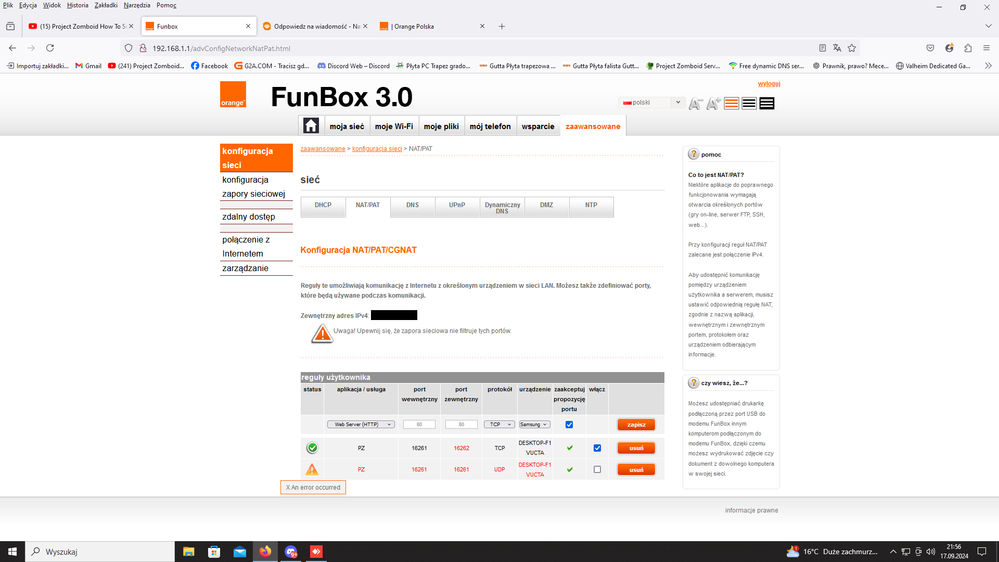
Task: Click the Orange logo
Action: [x=233, y=95]
